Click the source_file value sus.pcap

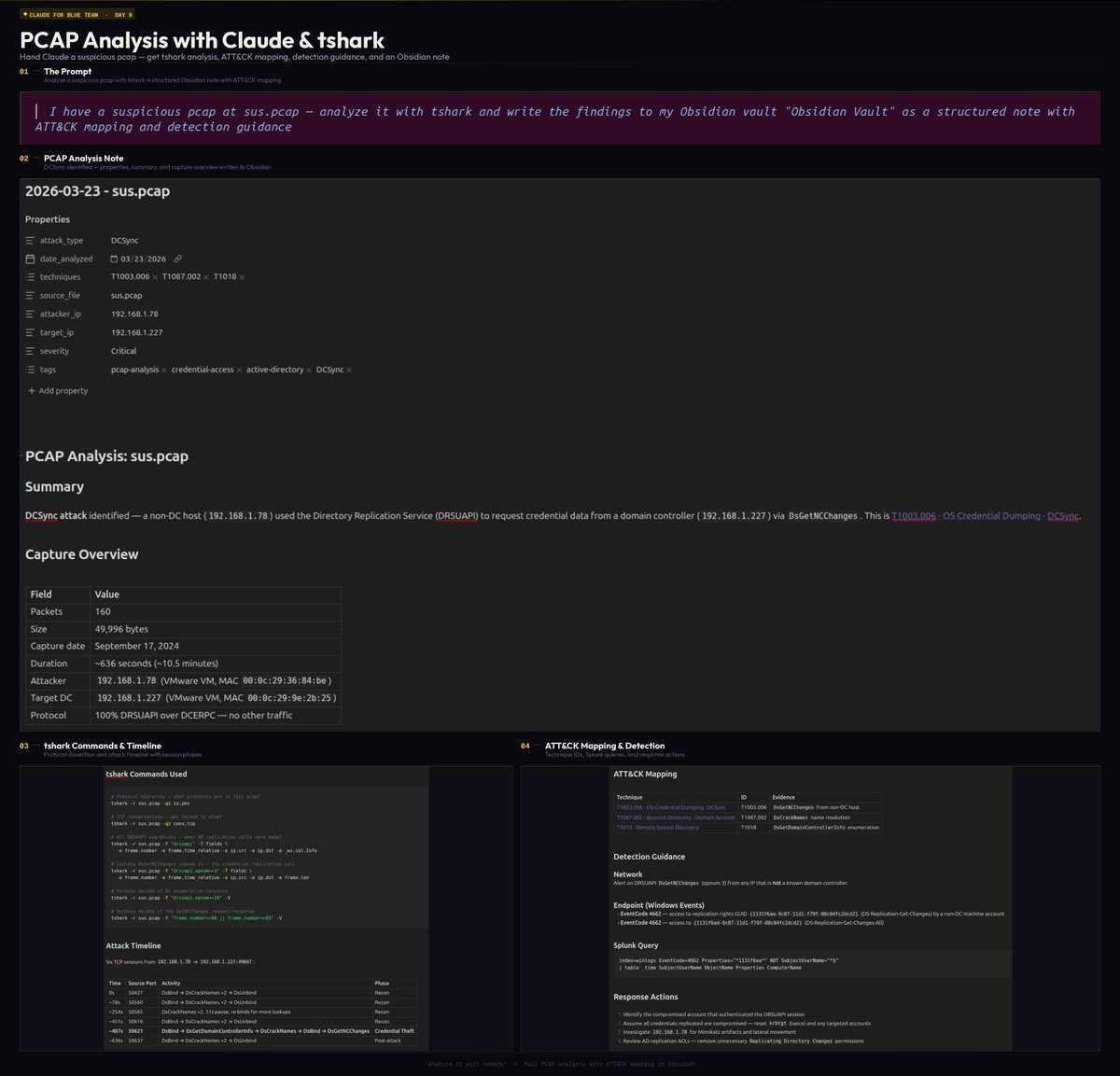(127, 296)
